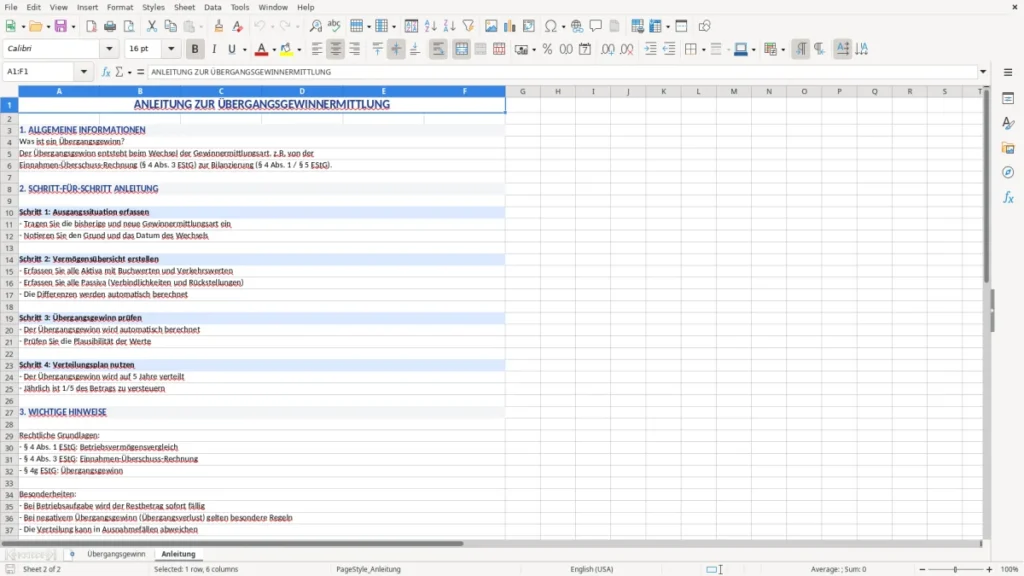Click the zoom out minus button

coord(922,569)
